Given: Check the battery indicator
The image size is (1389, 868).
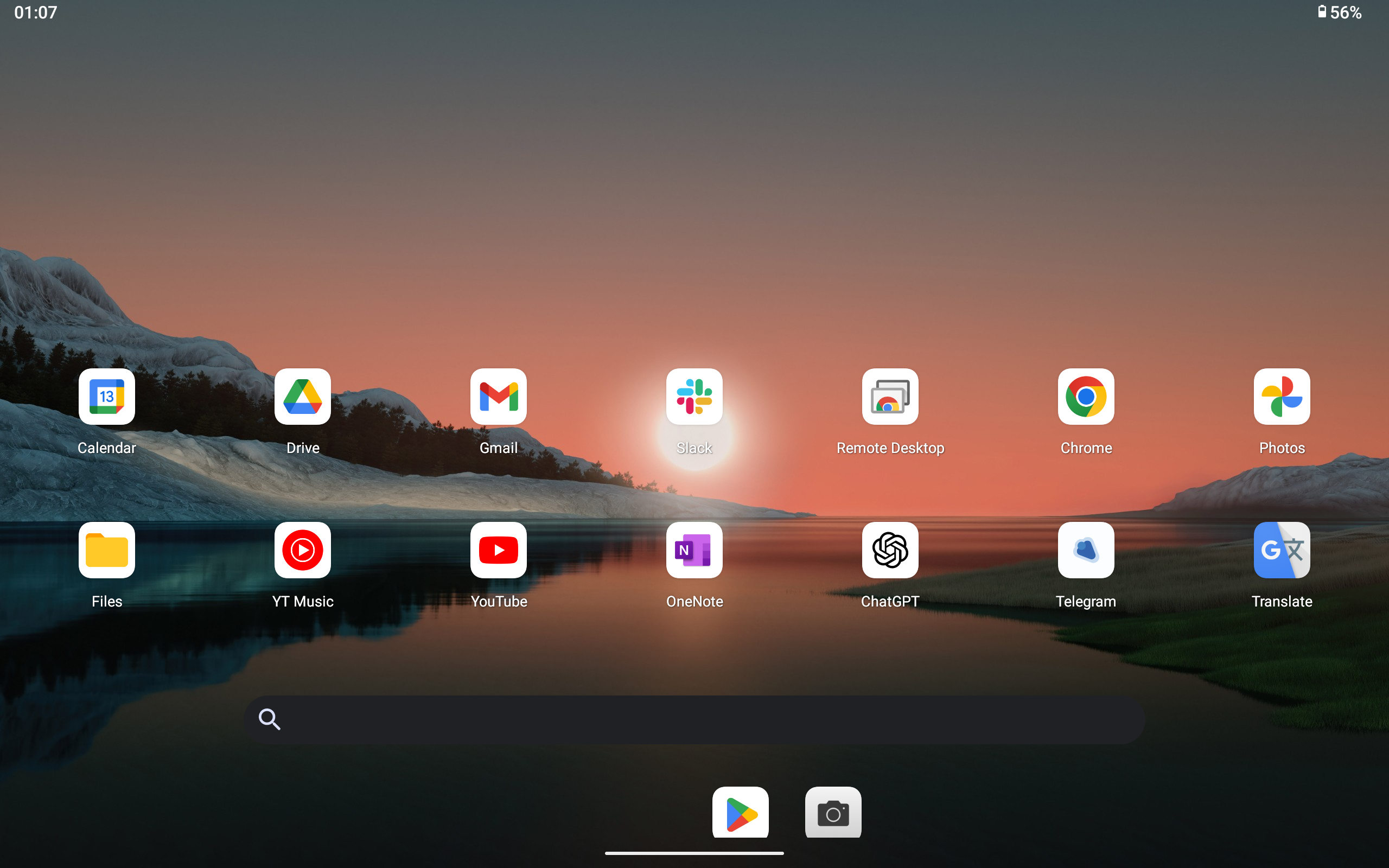Looking at the screenshot, I should click(1340, 11).
